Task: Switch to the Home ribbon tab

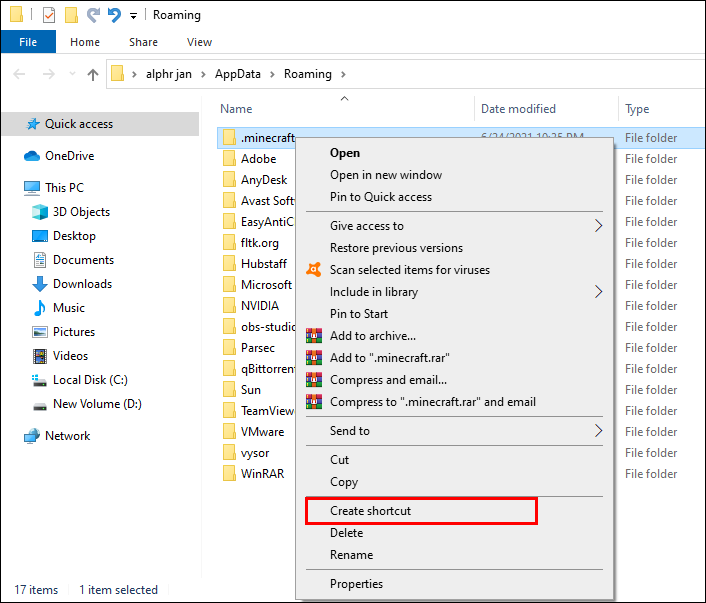Action: click(x=85, y=42)
